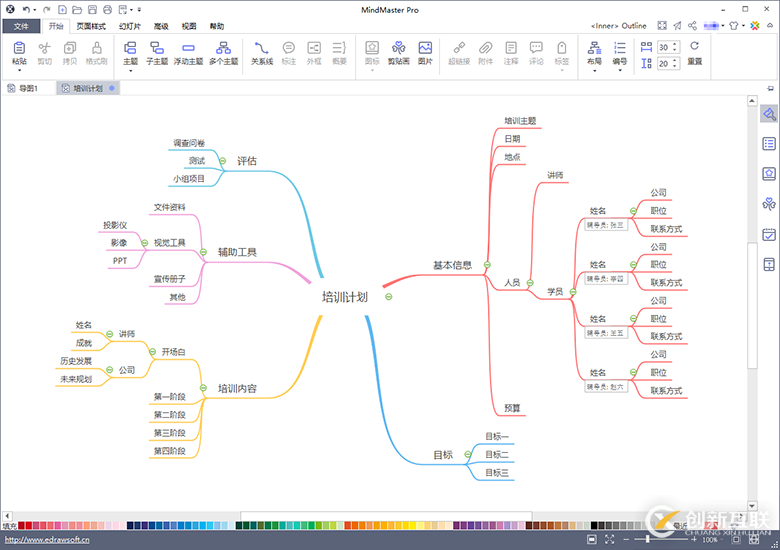Collapse the 评估 branch toggle
Image resolution: width=780 pixels, height=550 pixels.
(x=223, y=161)
